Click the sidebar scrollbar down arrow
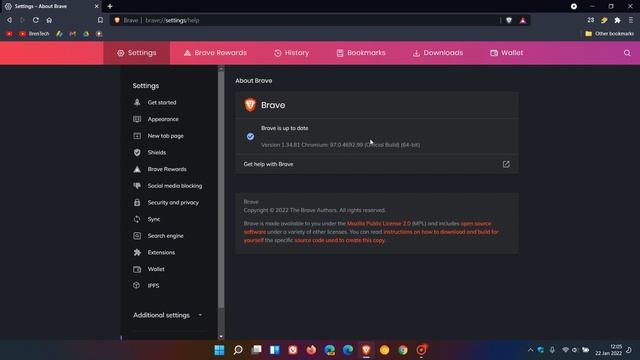Image resolution: width=640 pixels, height=360 pixels. [x=221, y=337]
